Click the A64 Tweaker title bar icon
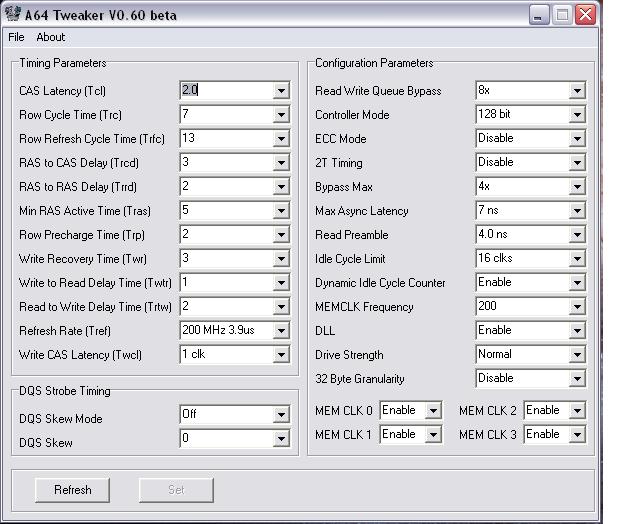 coord(13,13)
